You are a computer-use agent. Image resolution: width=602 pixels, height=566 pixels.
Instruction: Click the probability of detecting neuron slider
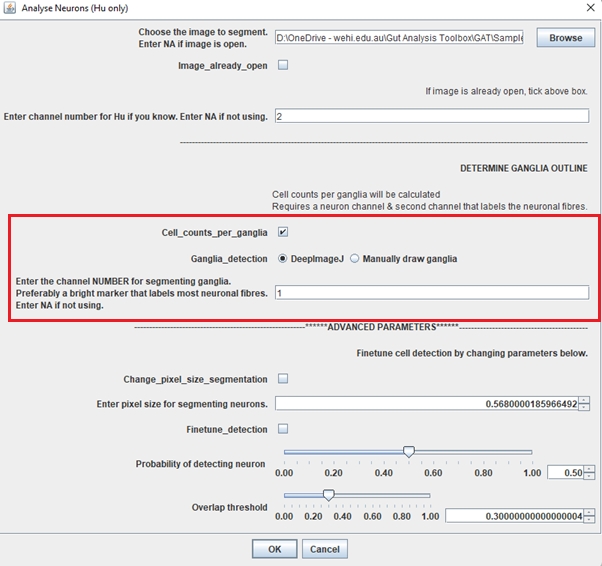coord(408,453)
